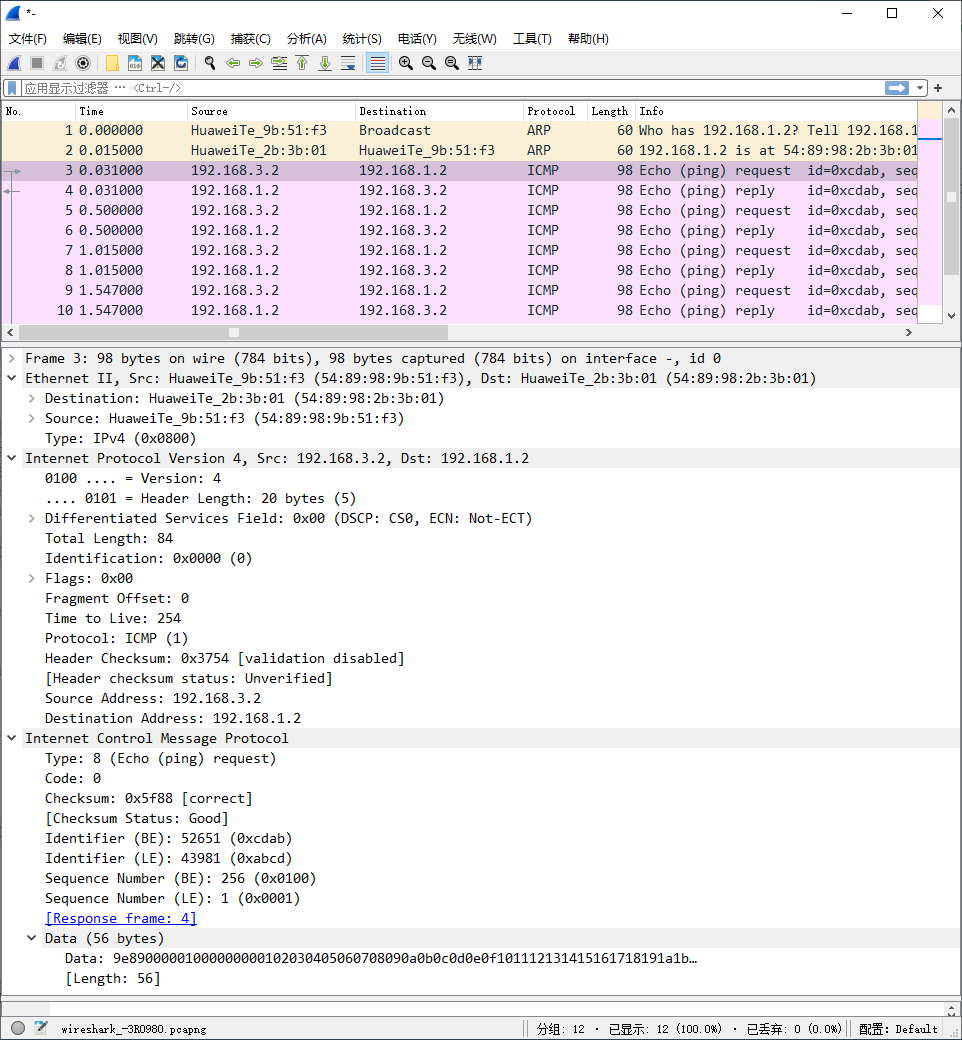This screenshot has height=1040, width=962.
Task: Toggle packet list colorization
Action: pyautogui.click(x=377, y=63)
